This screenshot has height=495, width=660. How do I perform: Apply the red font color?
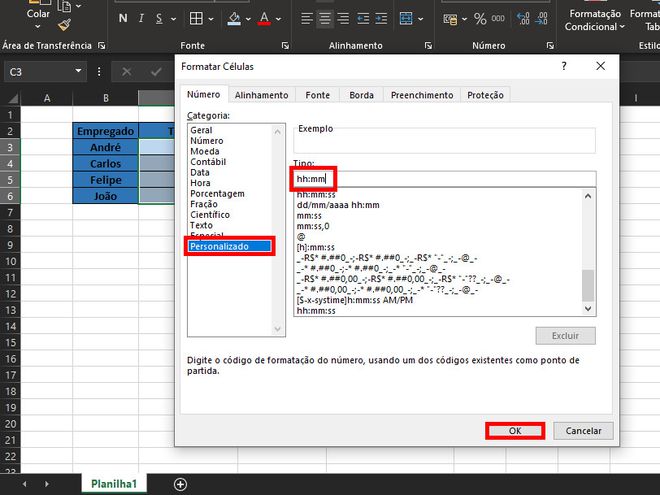264,19
